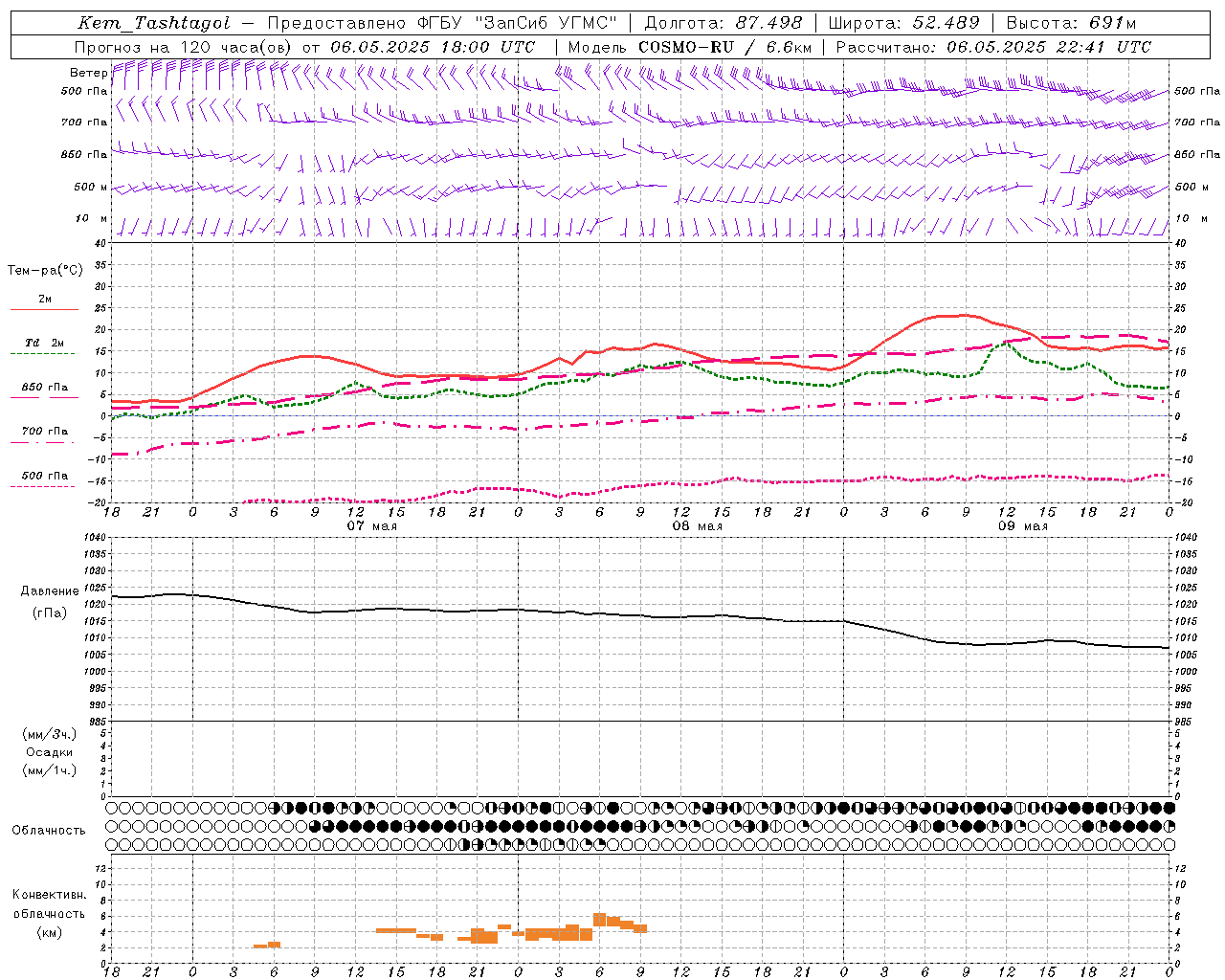Click the 08 мая date label

coord(698,526)
